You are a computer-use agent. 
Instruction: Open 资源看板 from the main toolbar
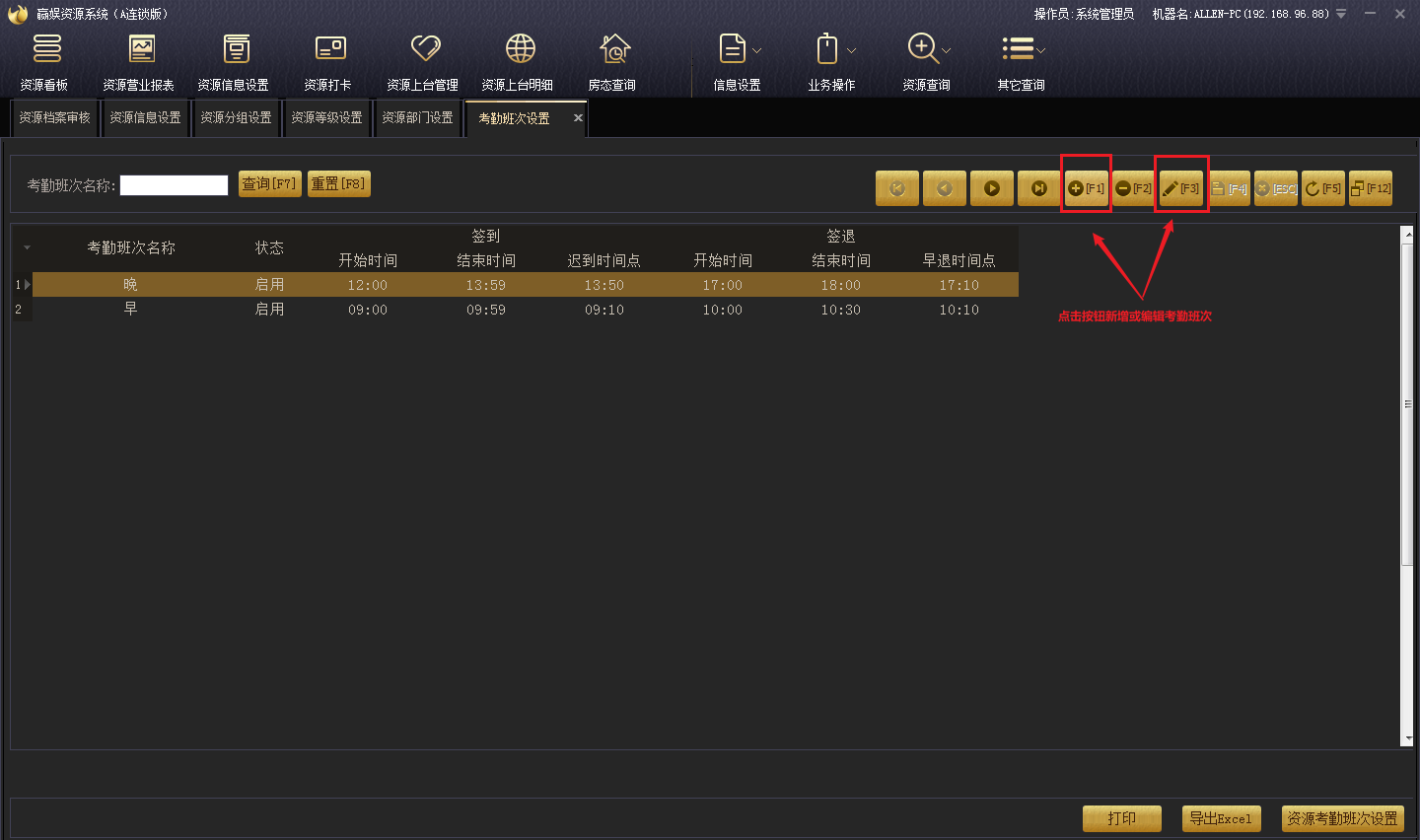pyautogui.click(x=45, y=61)
